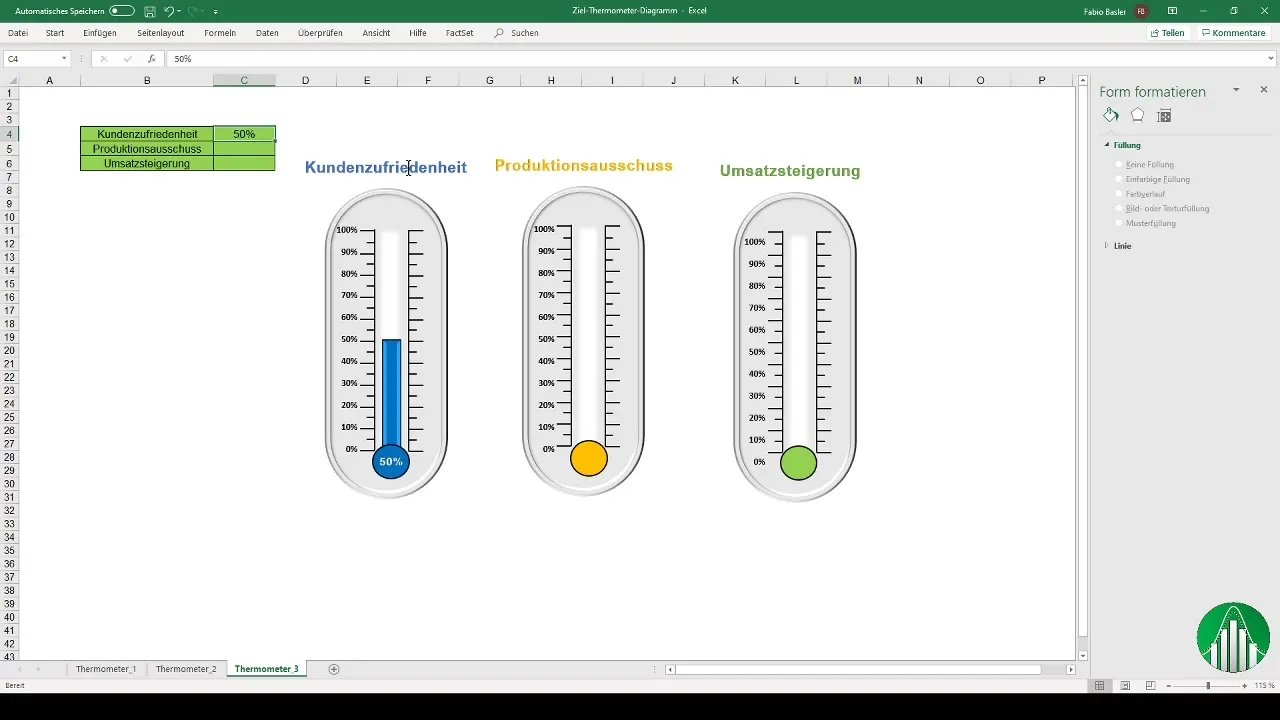Image resolution: width=1280 pixels, height=720 pixels.
Task: Open the Formeln tab
Action: (x=219, y=33)
